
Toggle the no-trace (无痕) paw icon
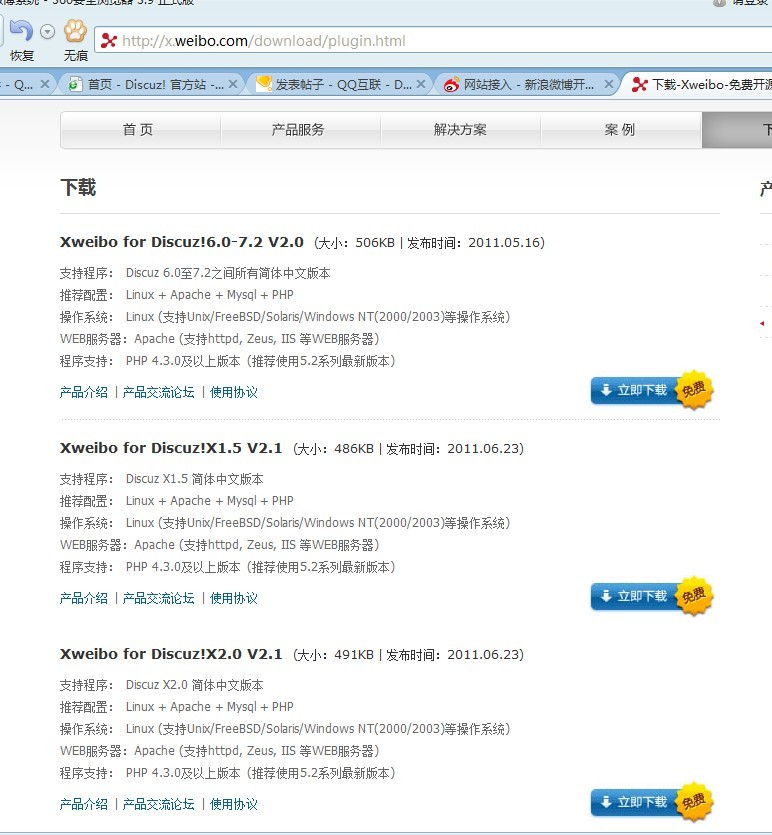[76, 31]
